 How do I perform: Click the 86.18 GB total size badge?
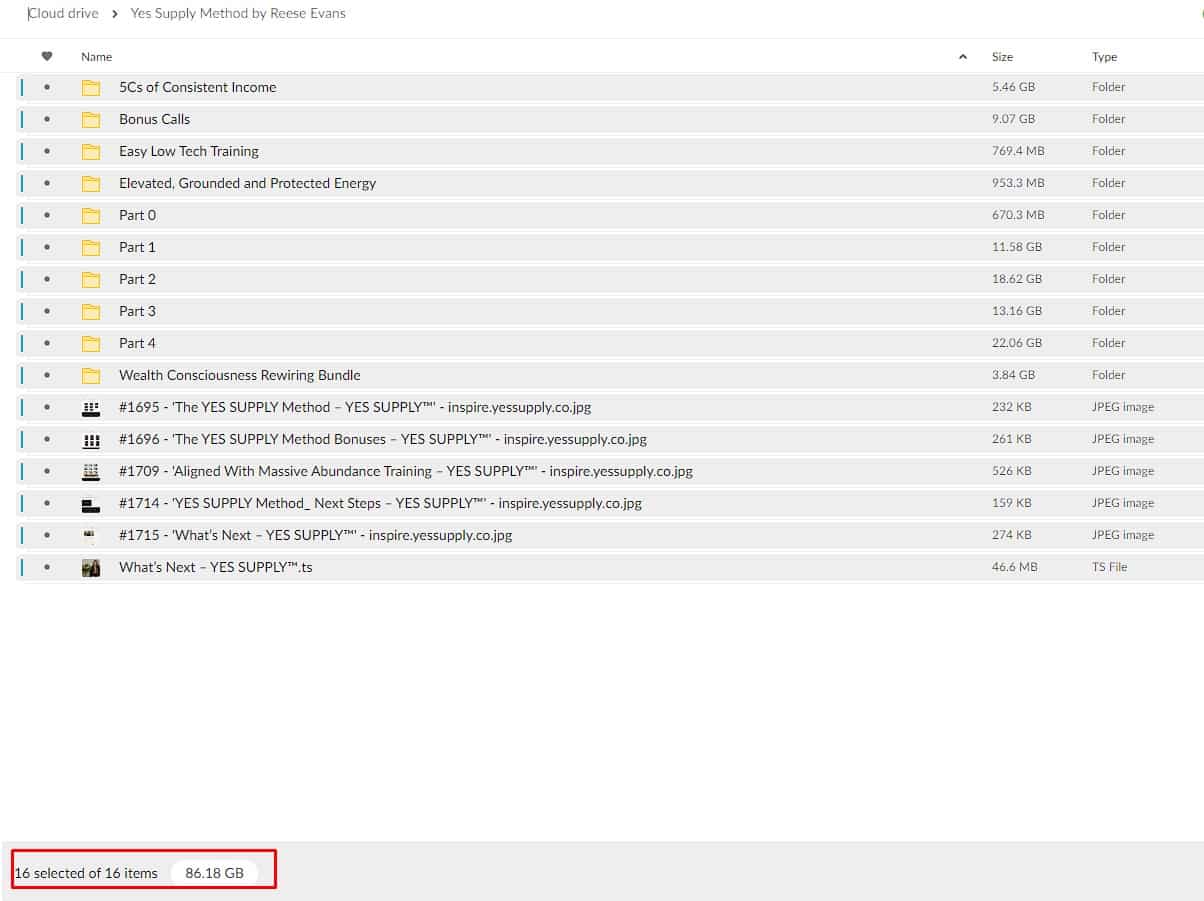click(x=214, y=873)
